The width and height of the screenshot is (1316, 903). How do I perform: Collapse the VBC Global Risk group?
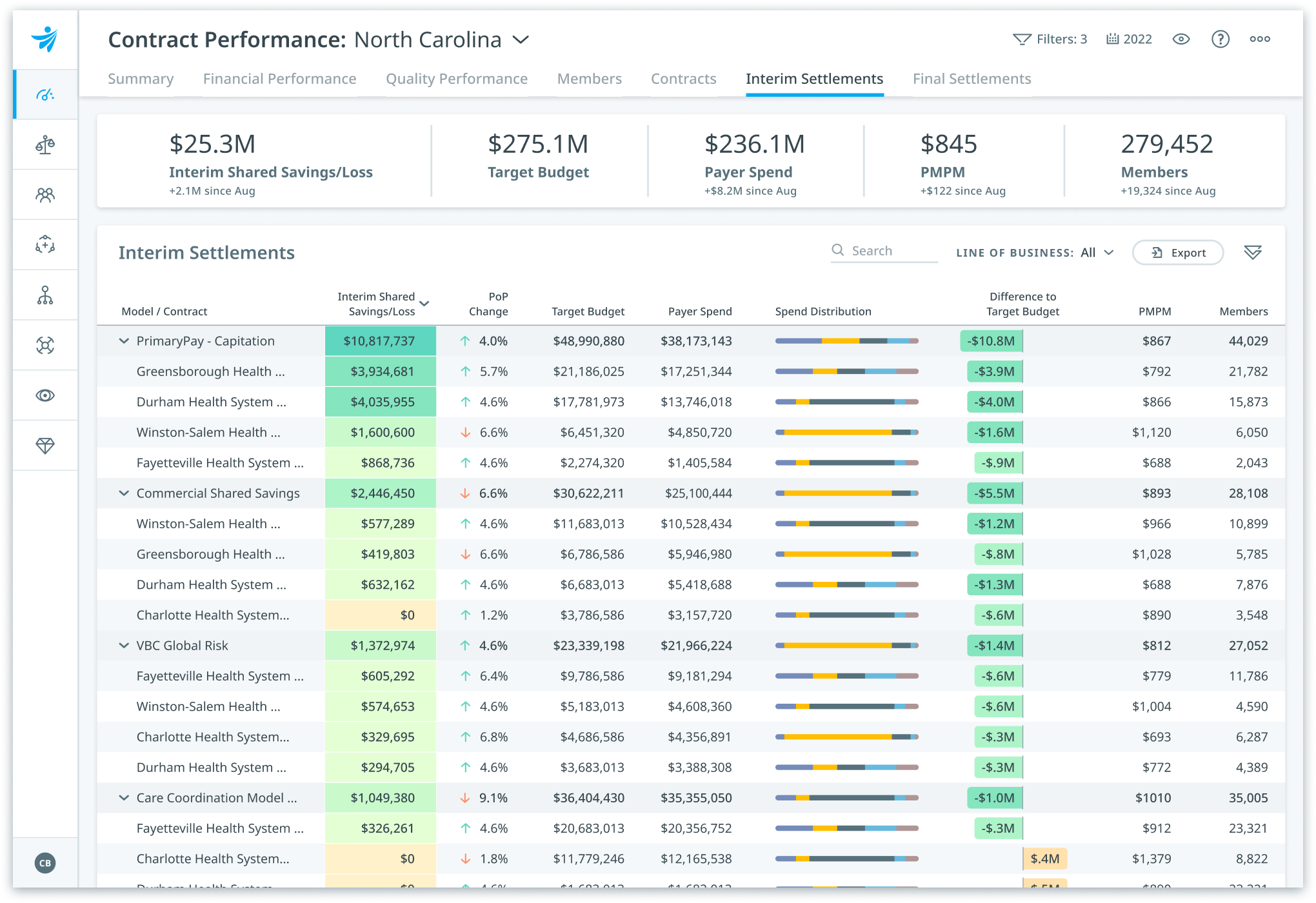(x=124, y=646)
